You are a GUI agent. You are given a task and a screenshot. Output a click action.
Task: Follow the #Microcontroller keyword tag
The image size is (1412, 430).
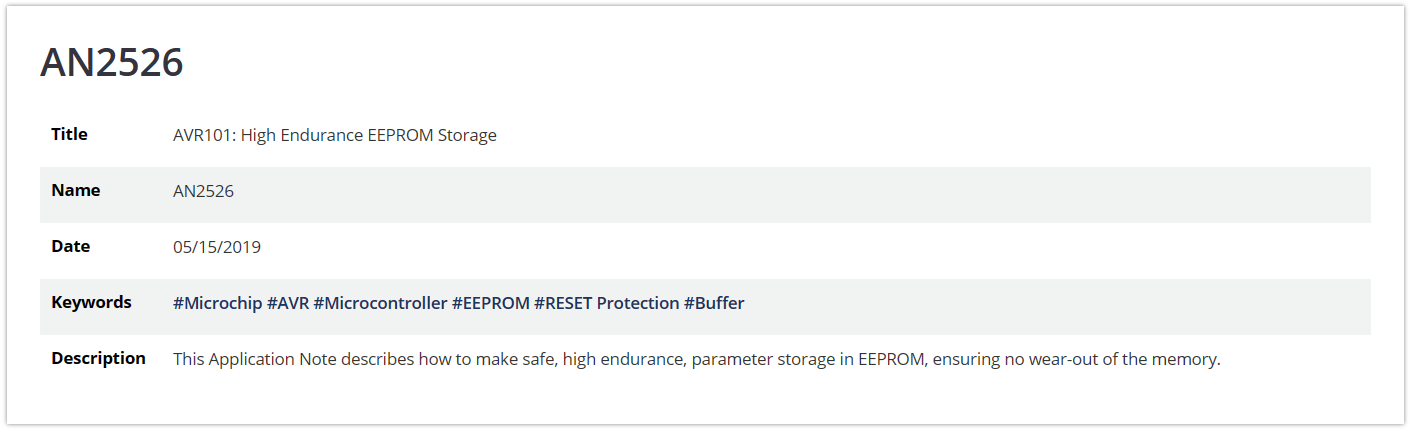click(380, 303)
